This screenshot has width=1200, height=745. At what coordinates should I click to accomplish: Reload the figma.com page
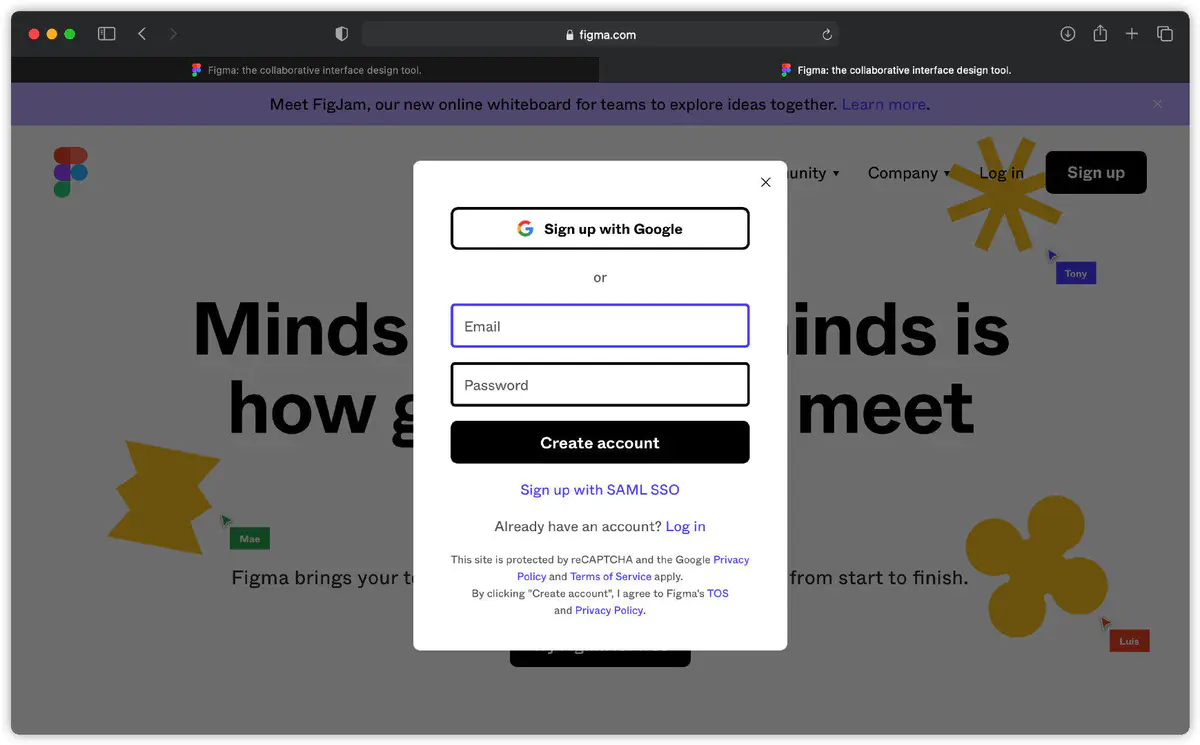click(x=827, y=34)
